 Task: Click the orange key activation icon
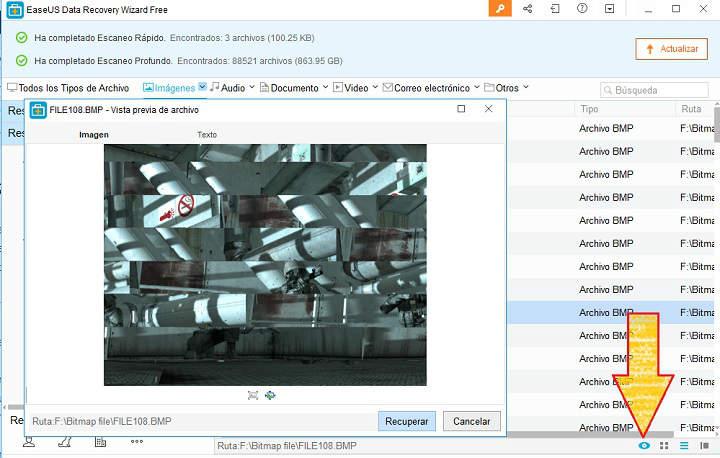click(501, 9)
